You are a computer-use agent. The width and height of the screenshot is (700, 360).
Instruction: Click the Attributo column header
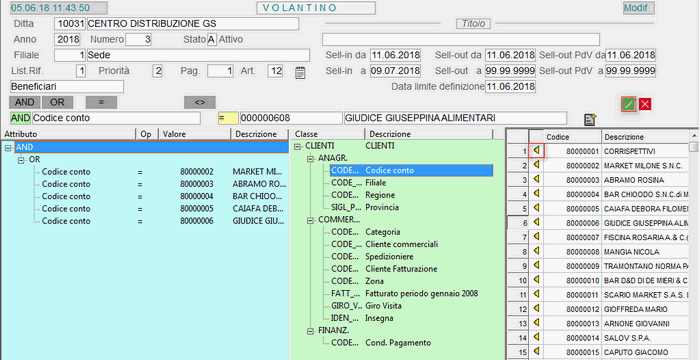click(68, 134)
